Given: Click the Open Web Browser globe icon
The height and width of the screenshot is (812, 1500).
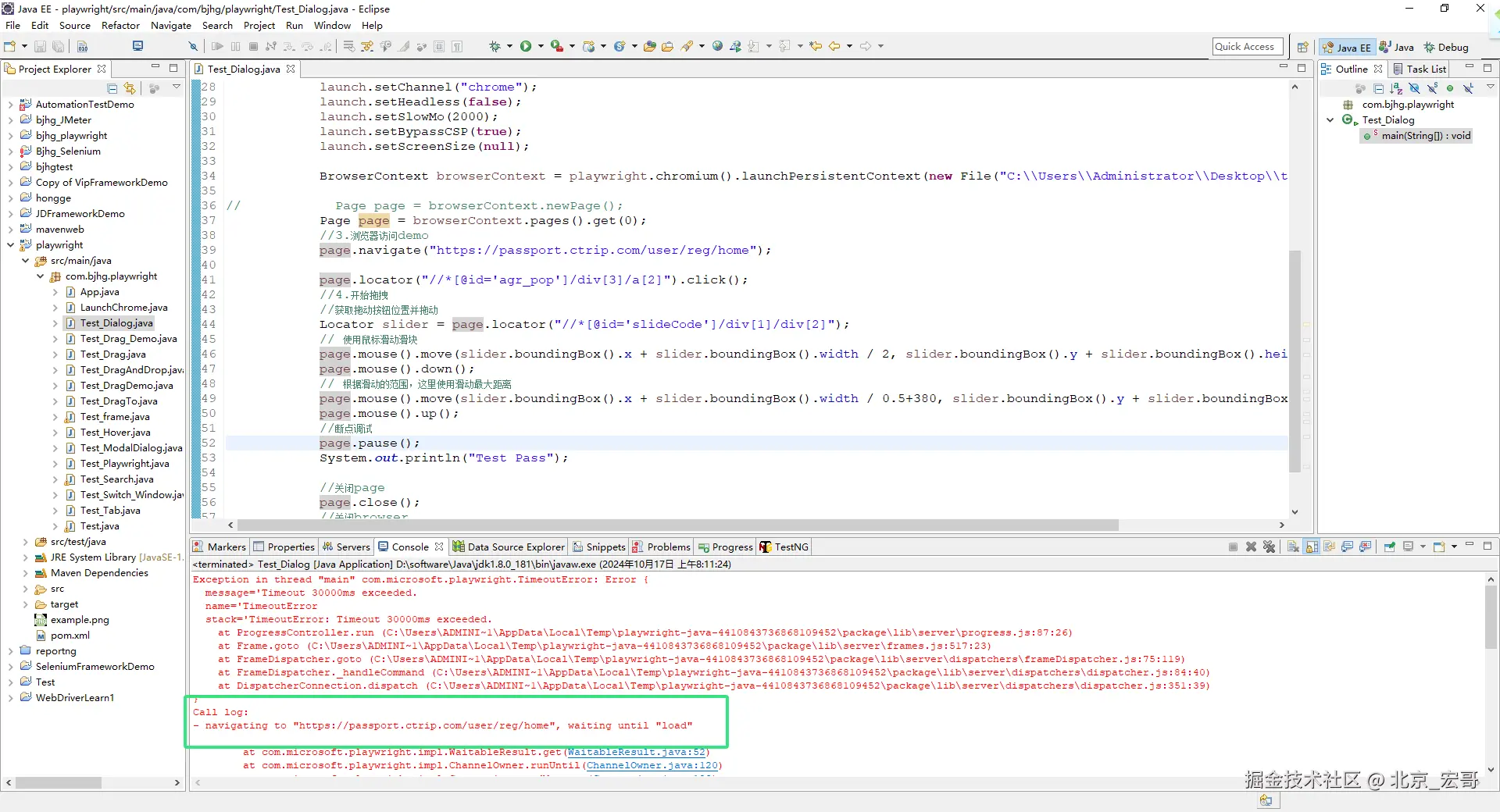Looking at the screenshot, I should point(717,47).
